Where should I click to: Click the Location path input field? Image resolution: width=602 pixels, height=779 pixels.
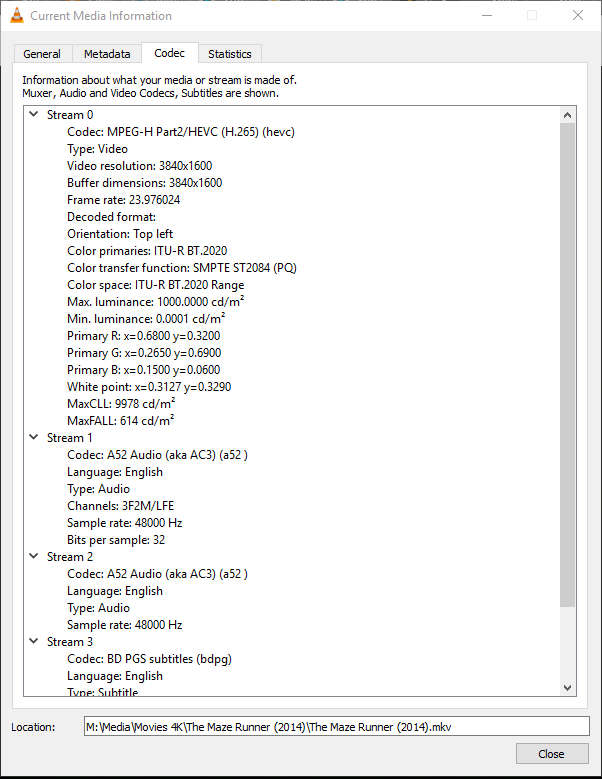(337, 726)
